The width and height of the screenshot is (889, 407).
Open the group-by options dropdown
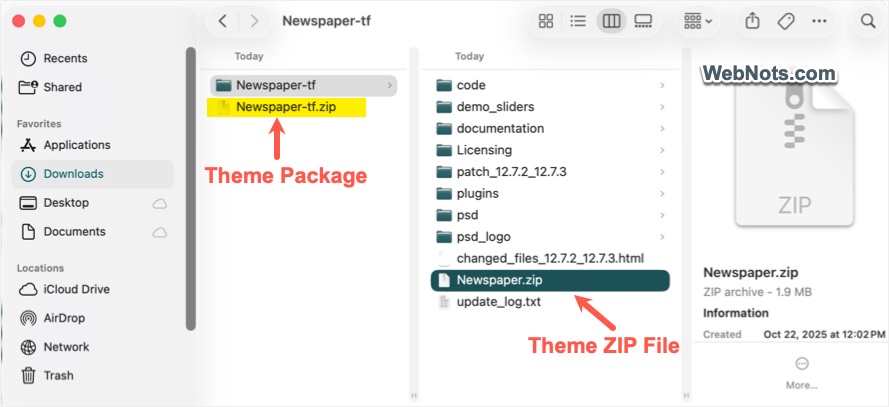698,22
